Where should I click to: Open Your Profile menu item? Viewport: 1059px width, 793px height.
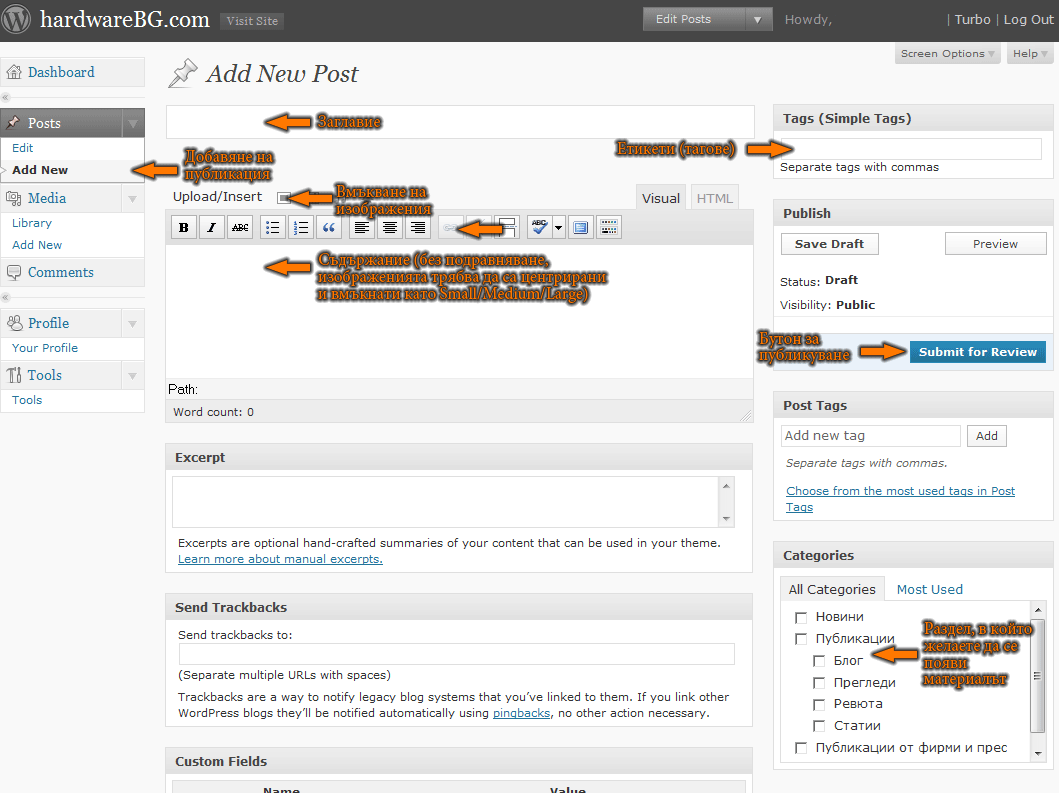pos(45,348)
